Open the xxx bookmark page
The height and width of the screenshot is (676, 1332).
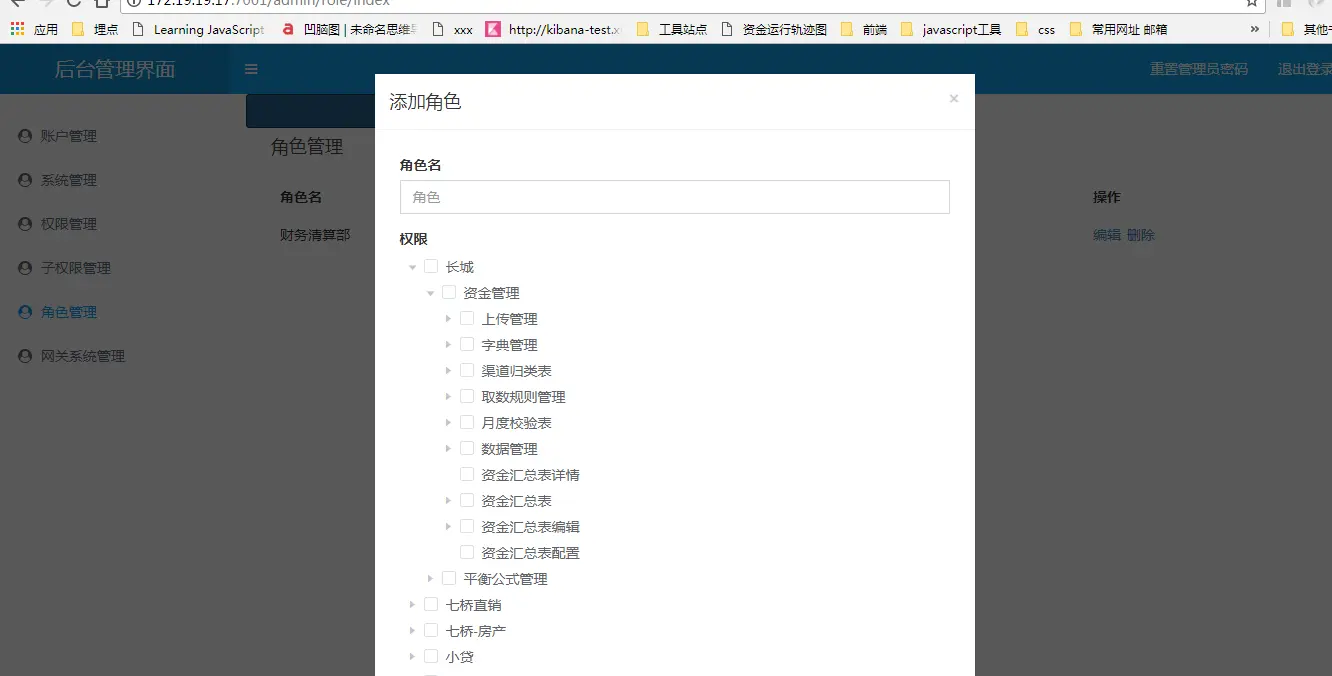tap(452, 29)
